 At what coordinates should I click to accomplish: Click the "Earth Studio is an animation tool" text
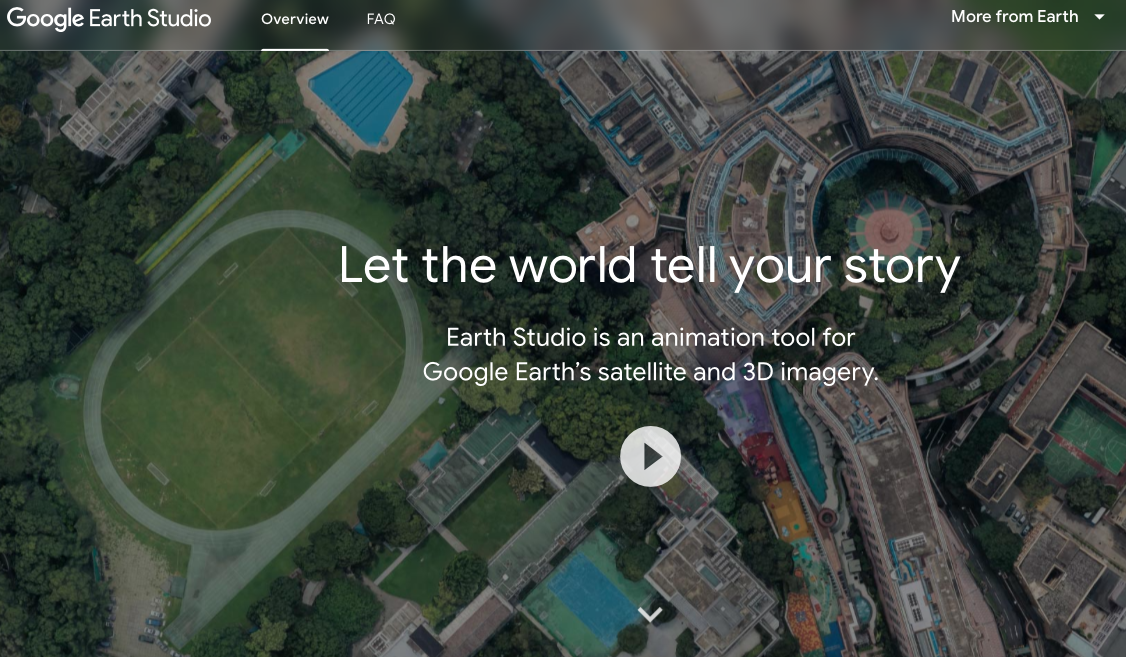coord(650,337)
